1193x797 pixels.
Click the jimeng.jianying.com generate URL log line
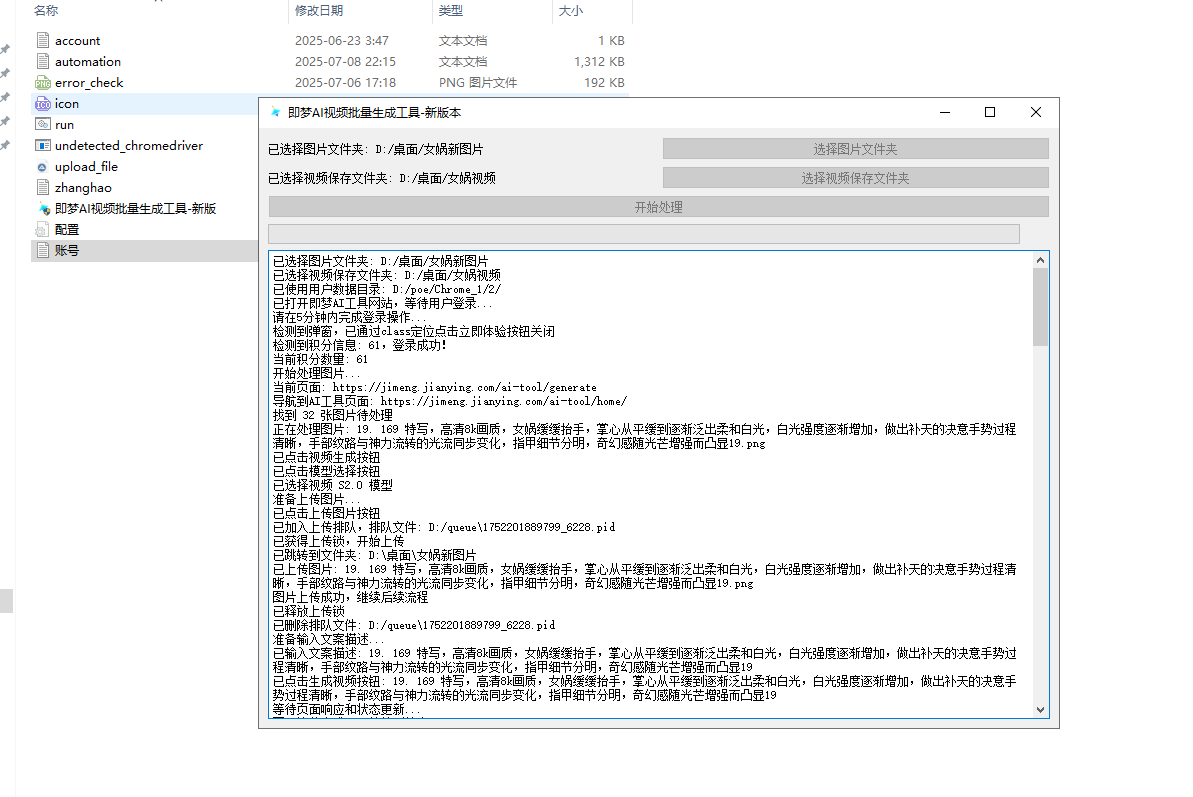[434, 387]
